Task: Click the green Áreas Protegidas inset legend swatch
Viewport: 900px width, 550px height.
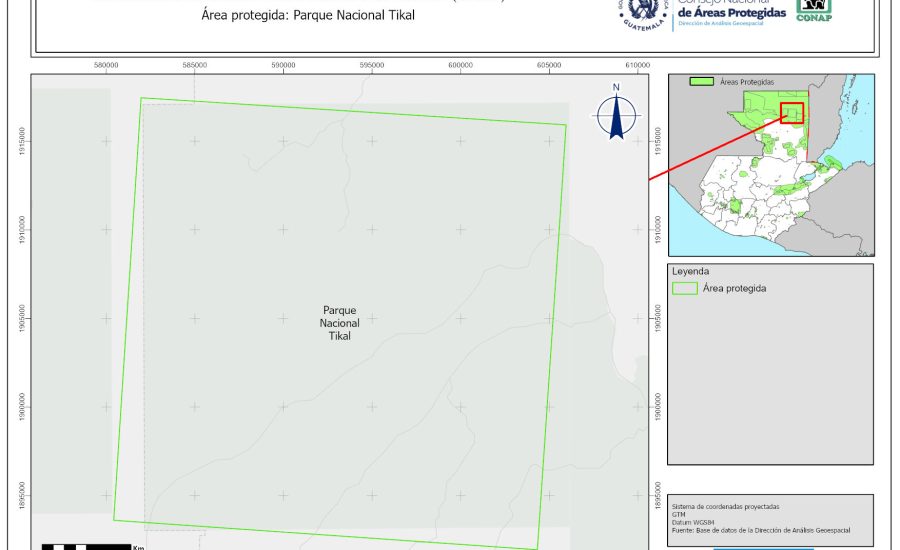Action: pos(703,82)
